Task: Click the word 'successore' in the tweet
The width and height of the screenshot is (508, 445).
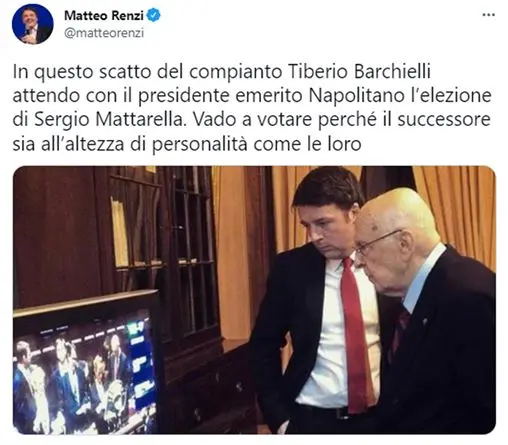Action: point(444,120)
